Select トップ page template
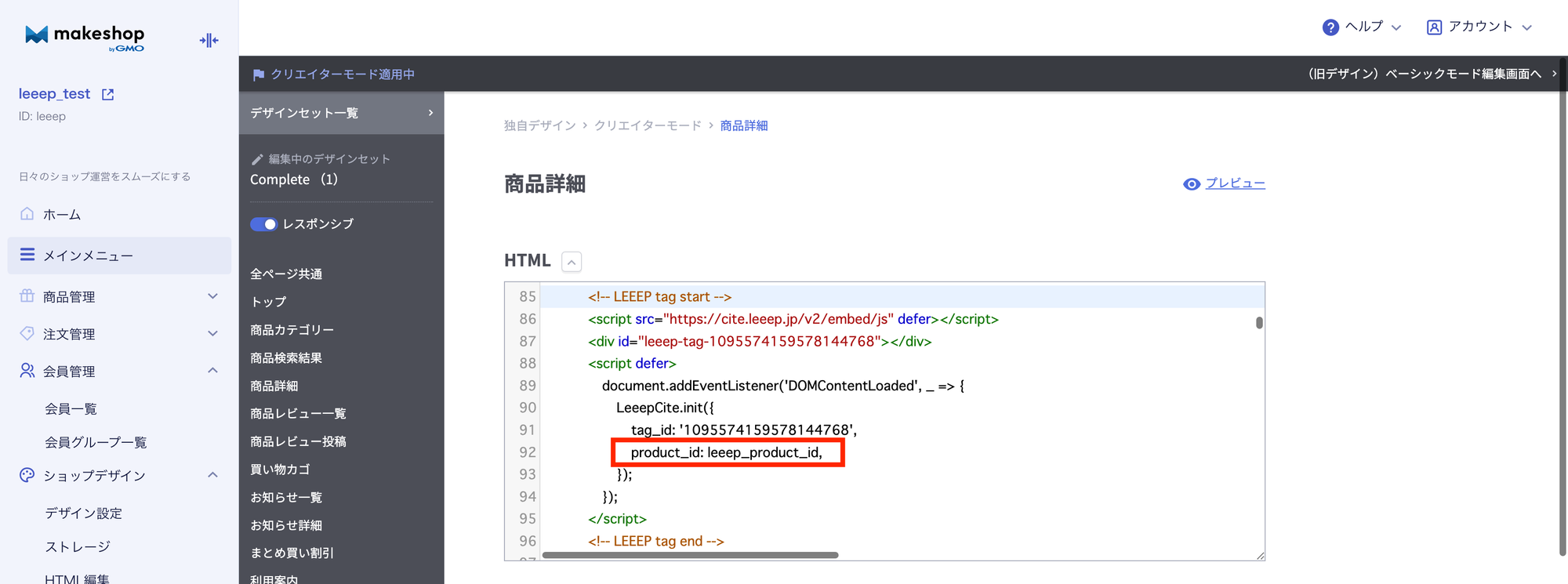Viewport: 1568px width, 584px height. pos(268,302)
